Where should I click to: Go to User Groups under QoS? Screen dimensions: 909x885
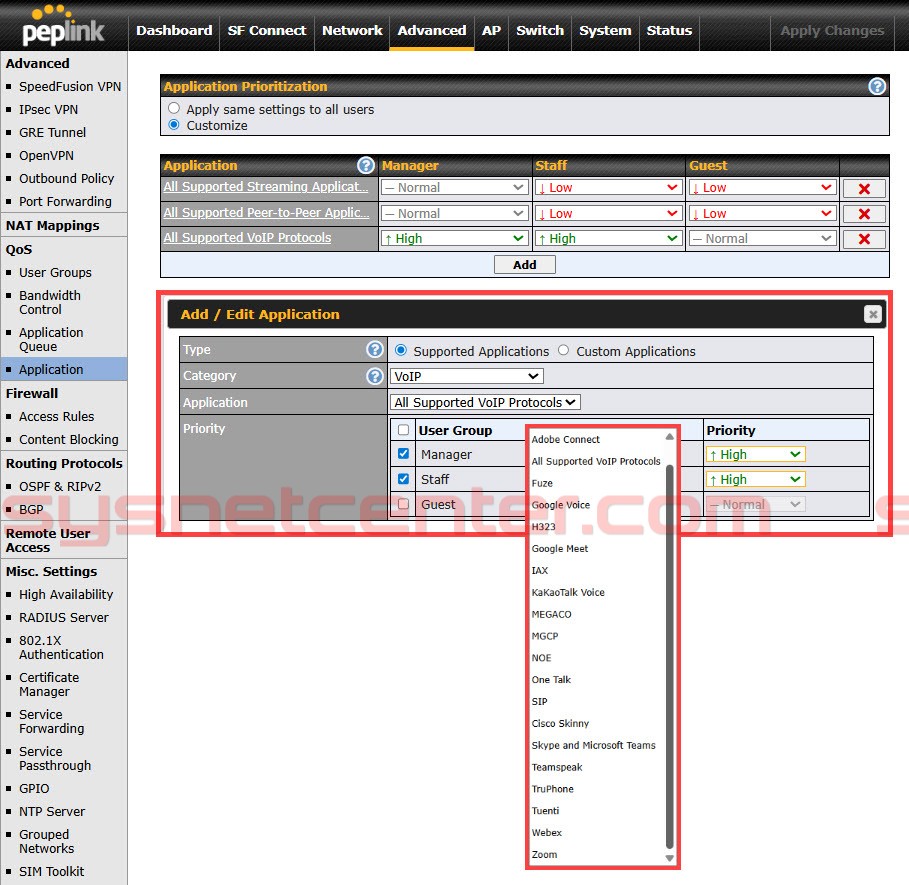point(55,272)
